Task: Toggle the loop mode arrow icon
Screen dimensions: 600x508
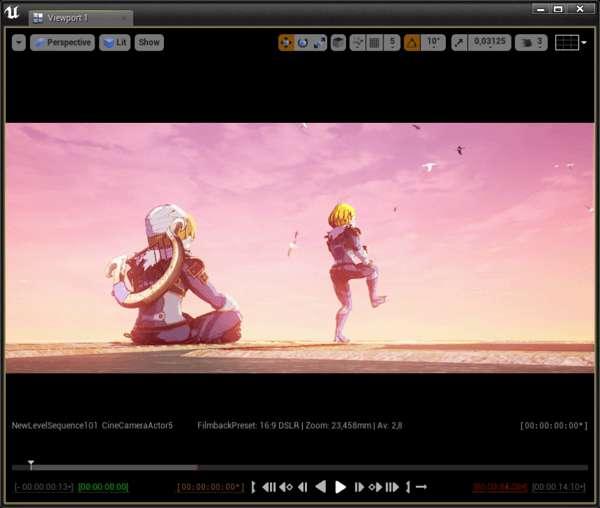Action: click(x=421, y=487)
